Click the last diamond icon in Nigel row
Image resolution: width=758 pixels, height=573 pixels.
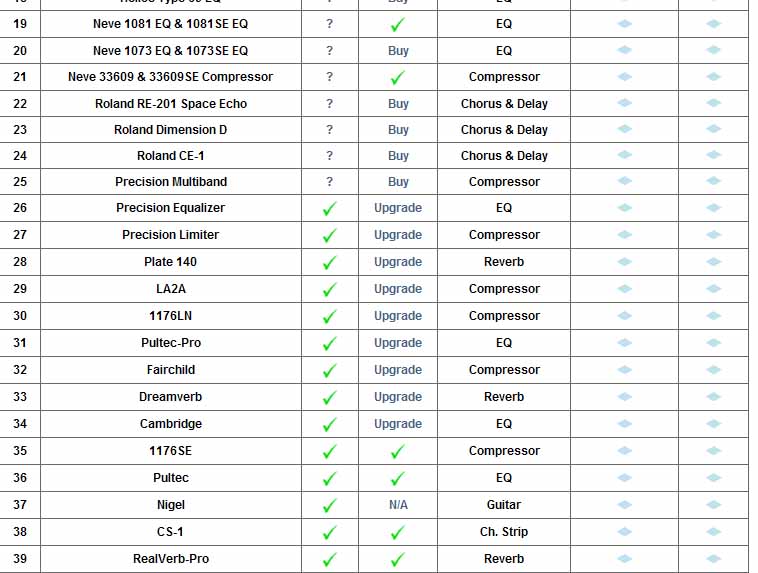point(714,505)
